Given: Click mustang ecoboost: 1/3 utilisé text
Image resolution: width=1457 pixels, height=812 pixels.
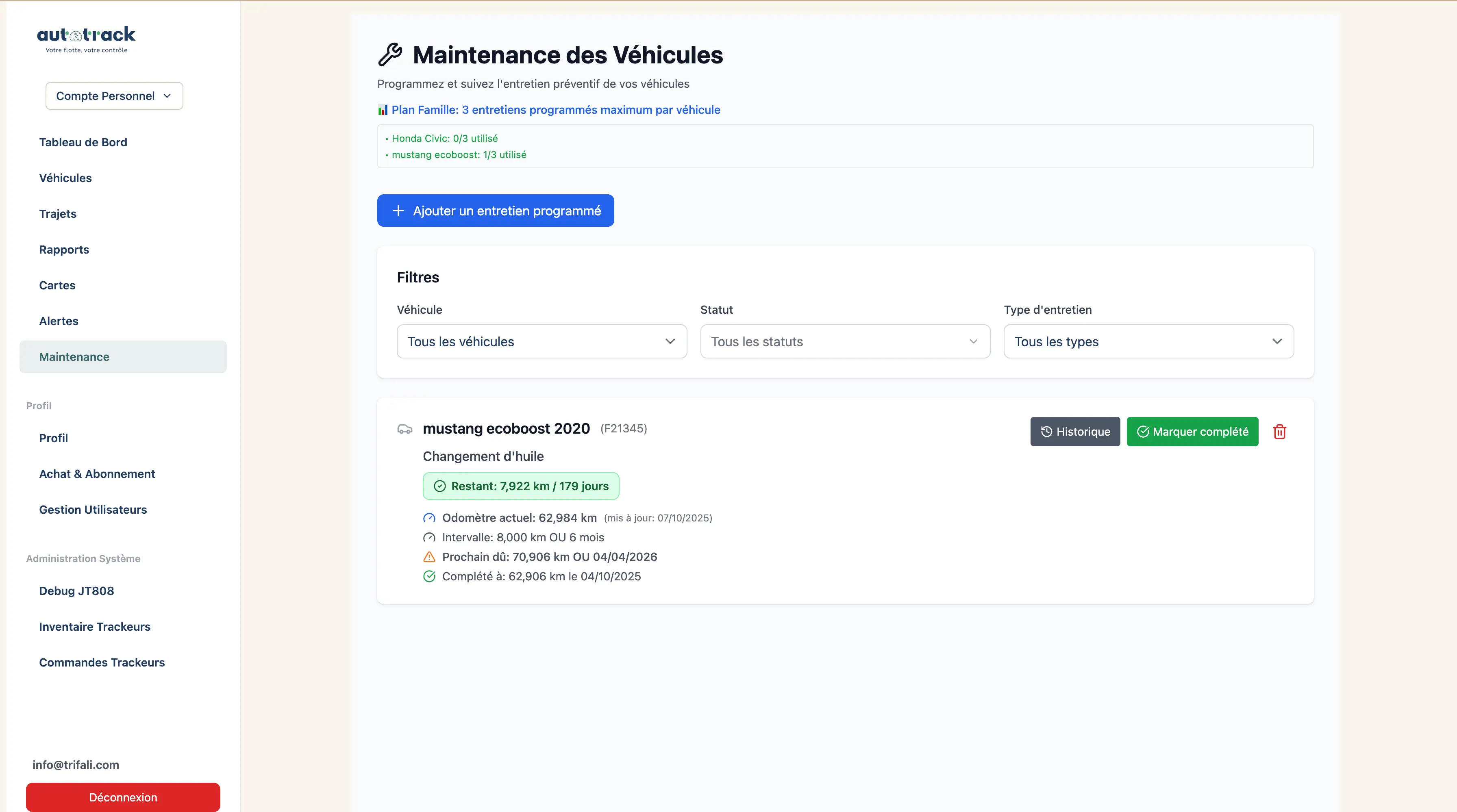Looking at the screenshot, I should (x=459, y=155).
